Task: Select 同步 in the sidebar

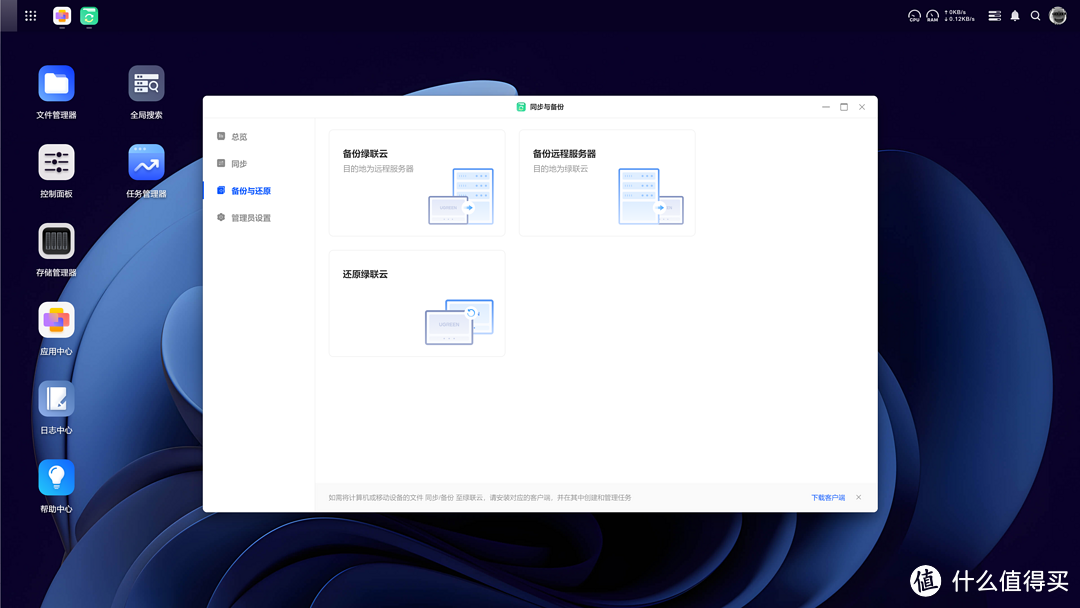Action: (238, 164)
